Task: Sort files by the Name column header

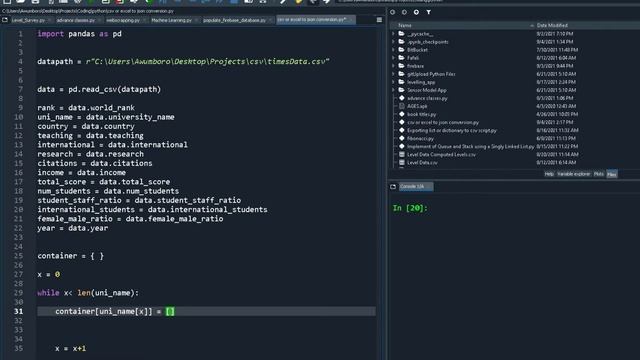Action: 461,25
